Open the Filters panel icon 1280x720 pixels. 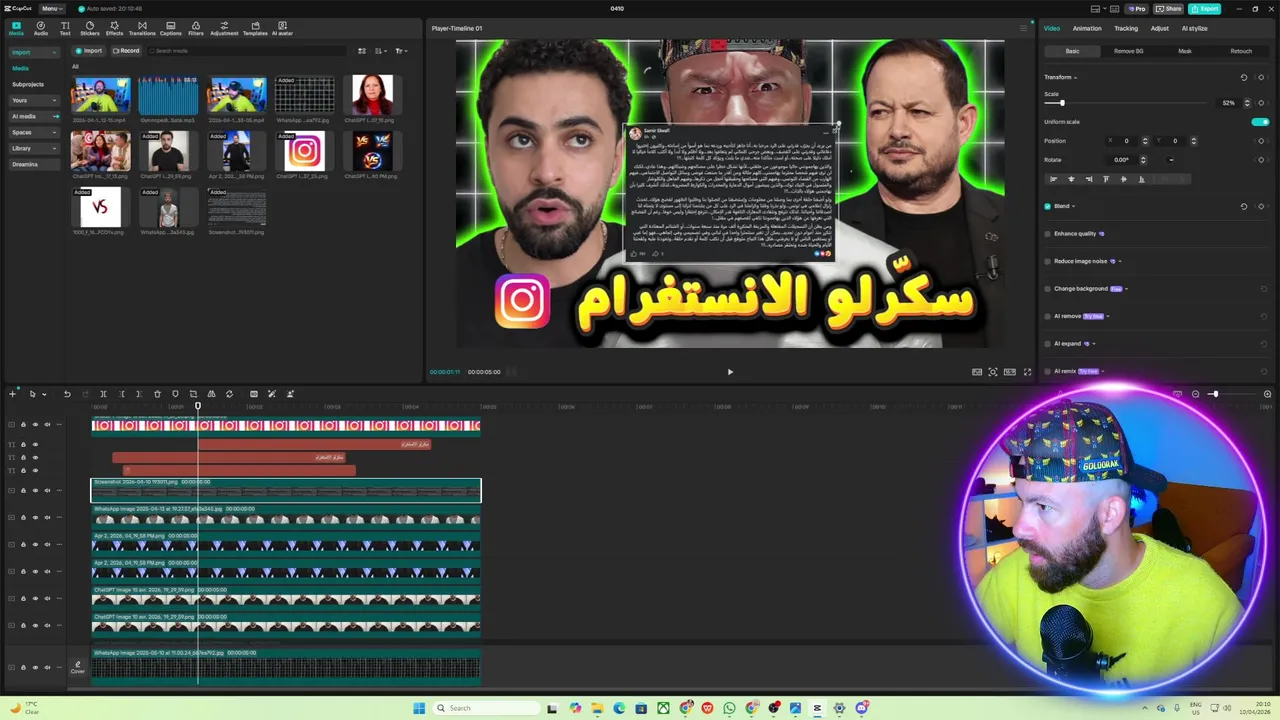(x=196, y=28)
